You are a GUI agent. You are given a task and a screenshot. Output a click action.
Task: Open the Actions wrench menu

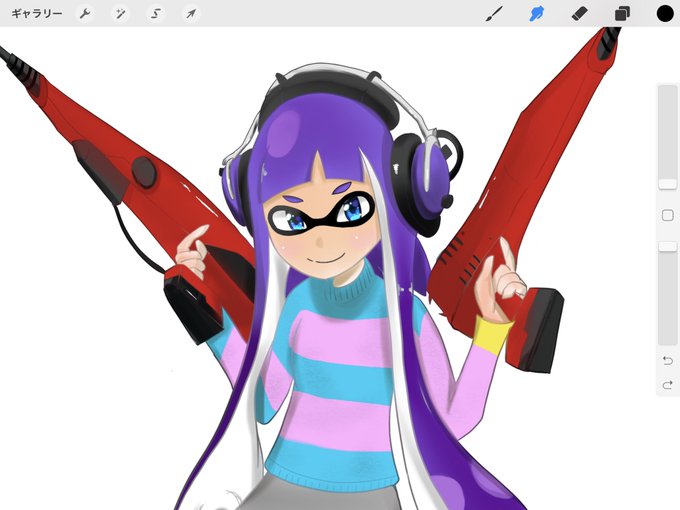coord(85,14)
